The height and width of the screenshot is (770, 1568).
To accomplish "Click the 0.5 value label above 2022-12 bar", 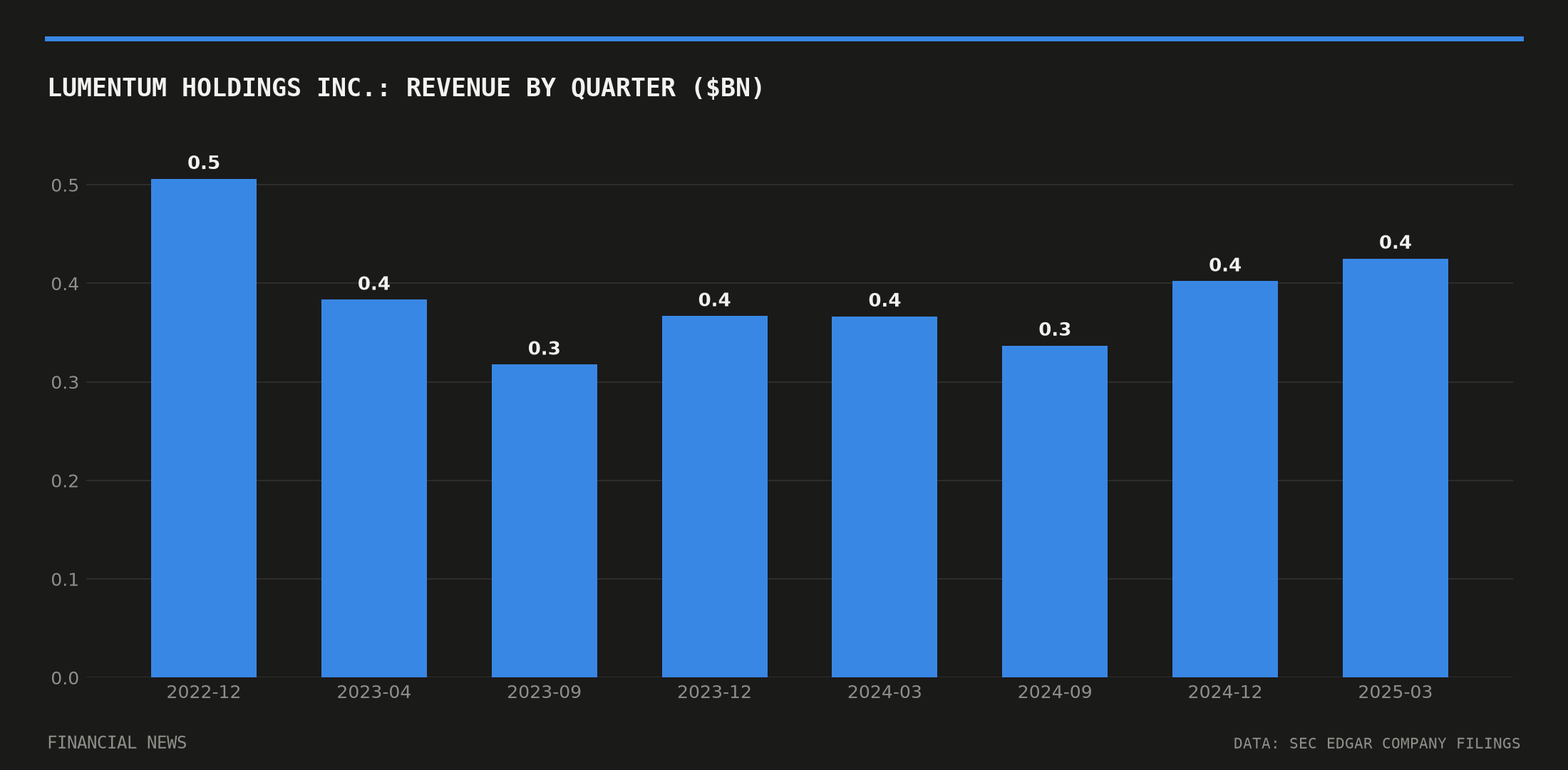I will pos(204,163).
